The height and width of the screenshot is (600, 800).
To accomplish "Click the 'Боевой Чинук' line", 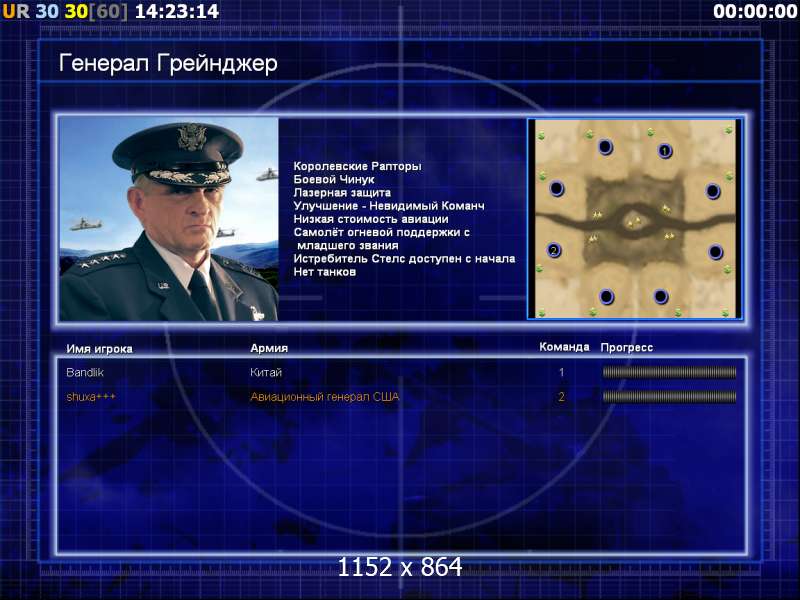I will 334,180.
